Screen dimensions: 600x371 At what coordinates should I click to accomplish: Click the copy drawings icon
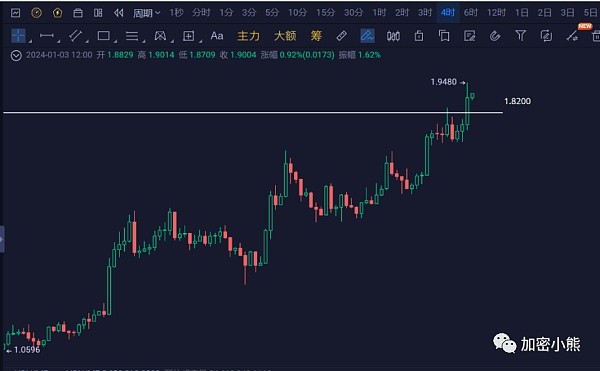pos(444,36)
